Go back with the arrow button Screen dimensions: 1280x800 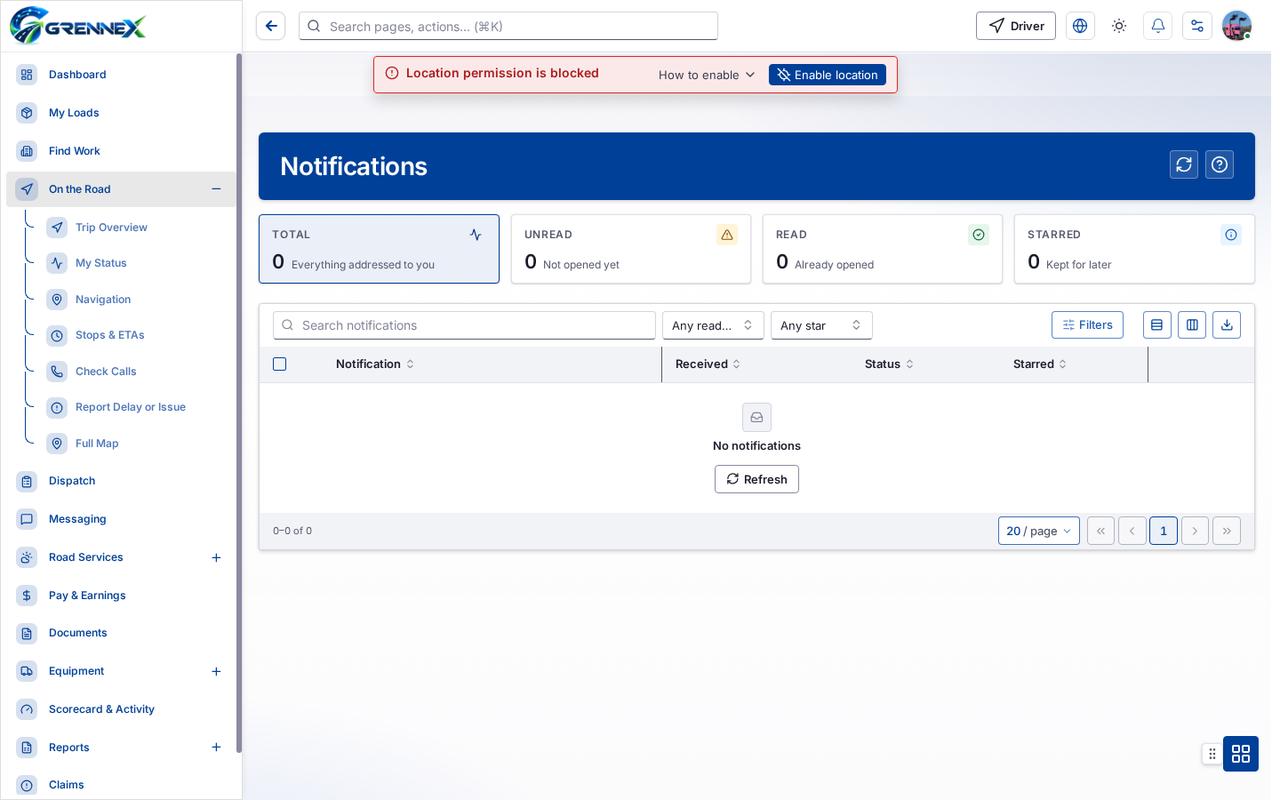[x=271, y=26]
